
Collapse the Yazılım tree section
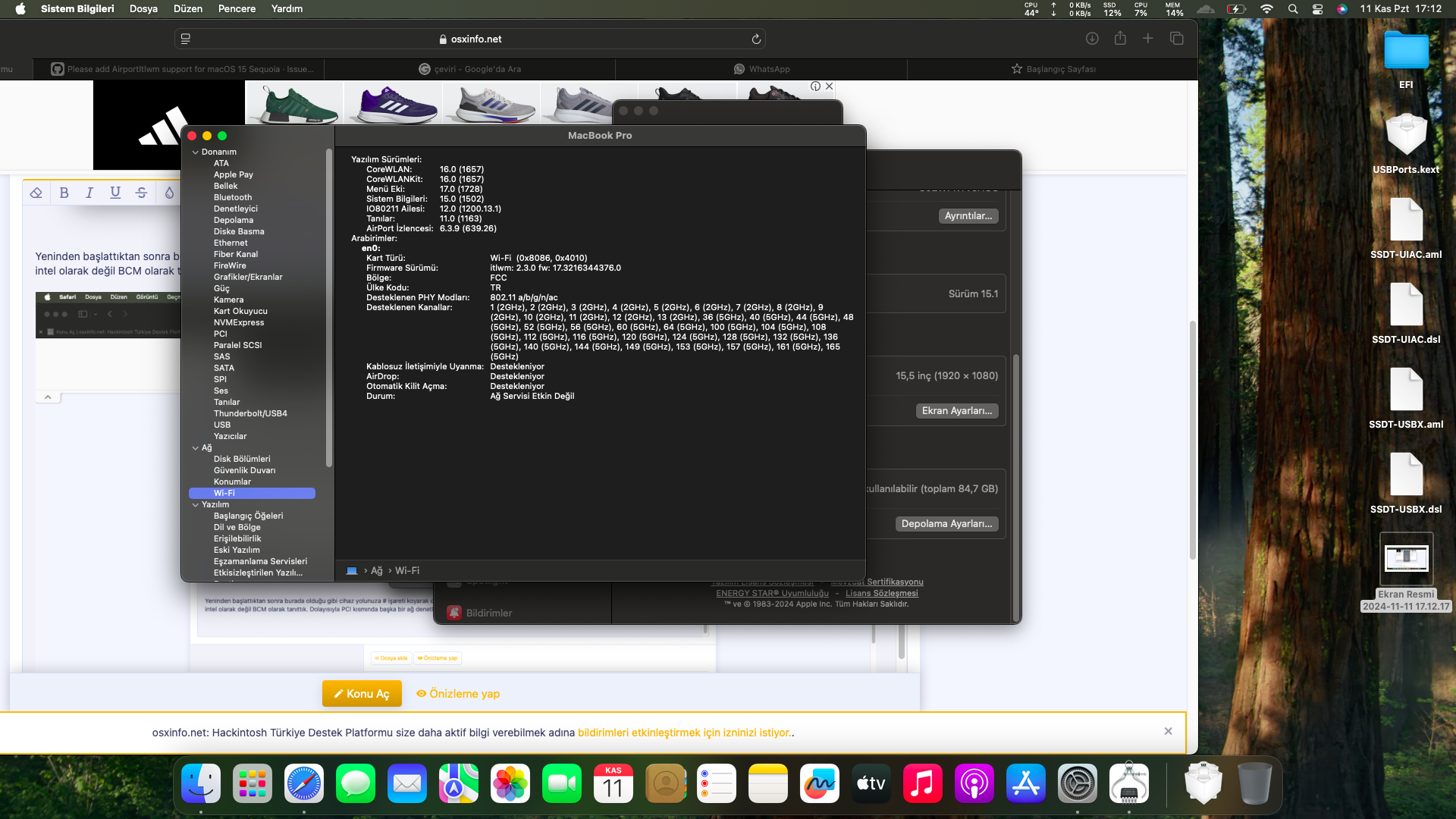[196, 505]
